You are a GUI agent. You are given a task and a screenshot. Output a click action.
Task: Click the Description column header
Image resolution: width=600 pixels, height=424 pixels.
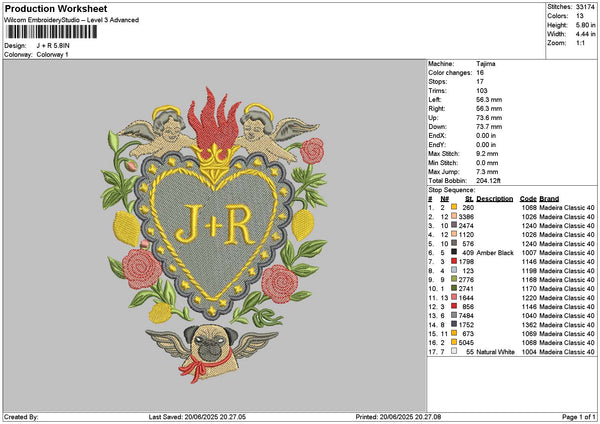click(x=495, y=198)
